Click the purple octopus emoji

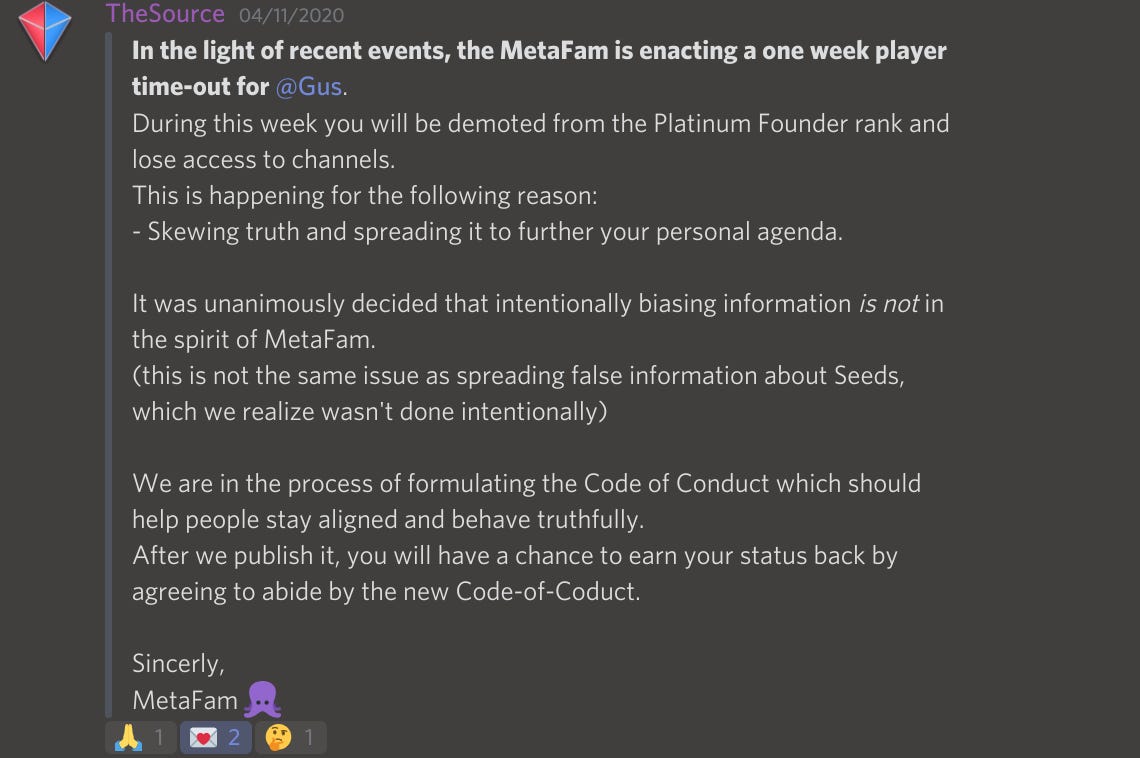262,699
